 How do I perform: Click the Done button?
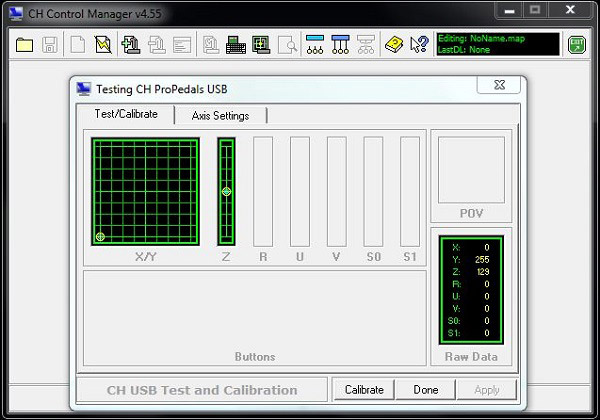point(426,390)
